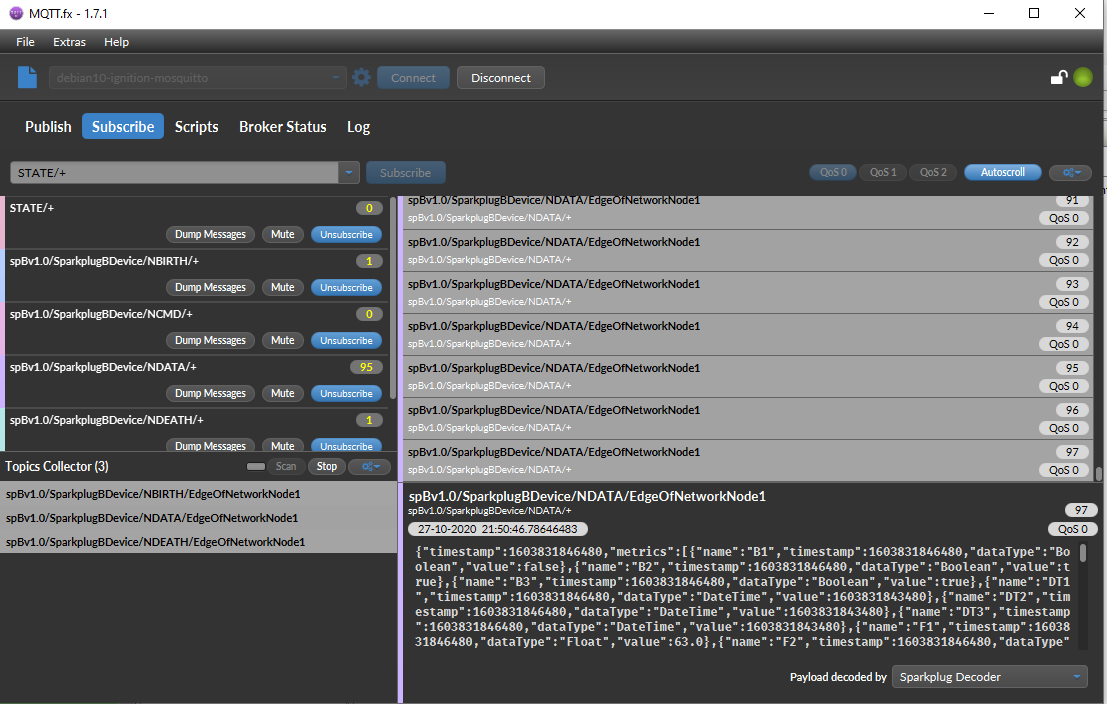1107x704 pixels.
Task: Unsubscribe from the NDATA topic
Action: pos(346,394)
